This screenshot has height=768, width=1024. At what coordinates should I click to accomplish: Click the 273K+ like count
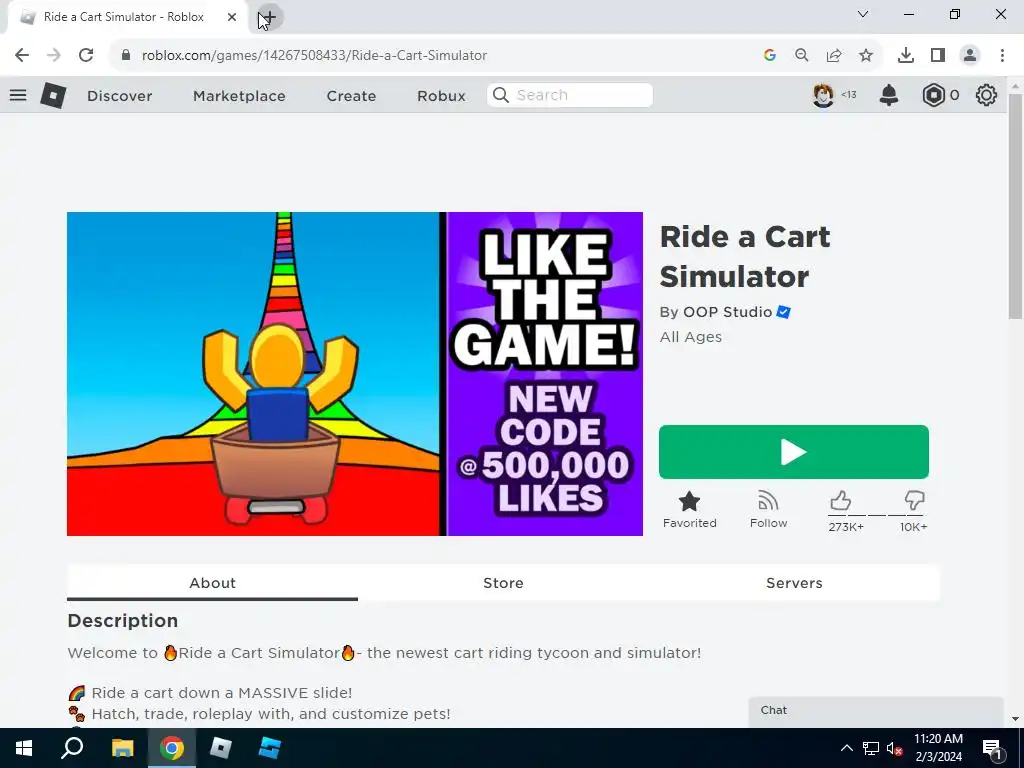(846, 527)
